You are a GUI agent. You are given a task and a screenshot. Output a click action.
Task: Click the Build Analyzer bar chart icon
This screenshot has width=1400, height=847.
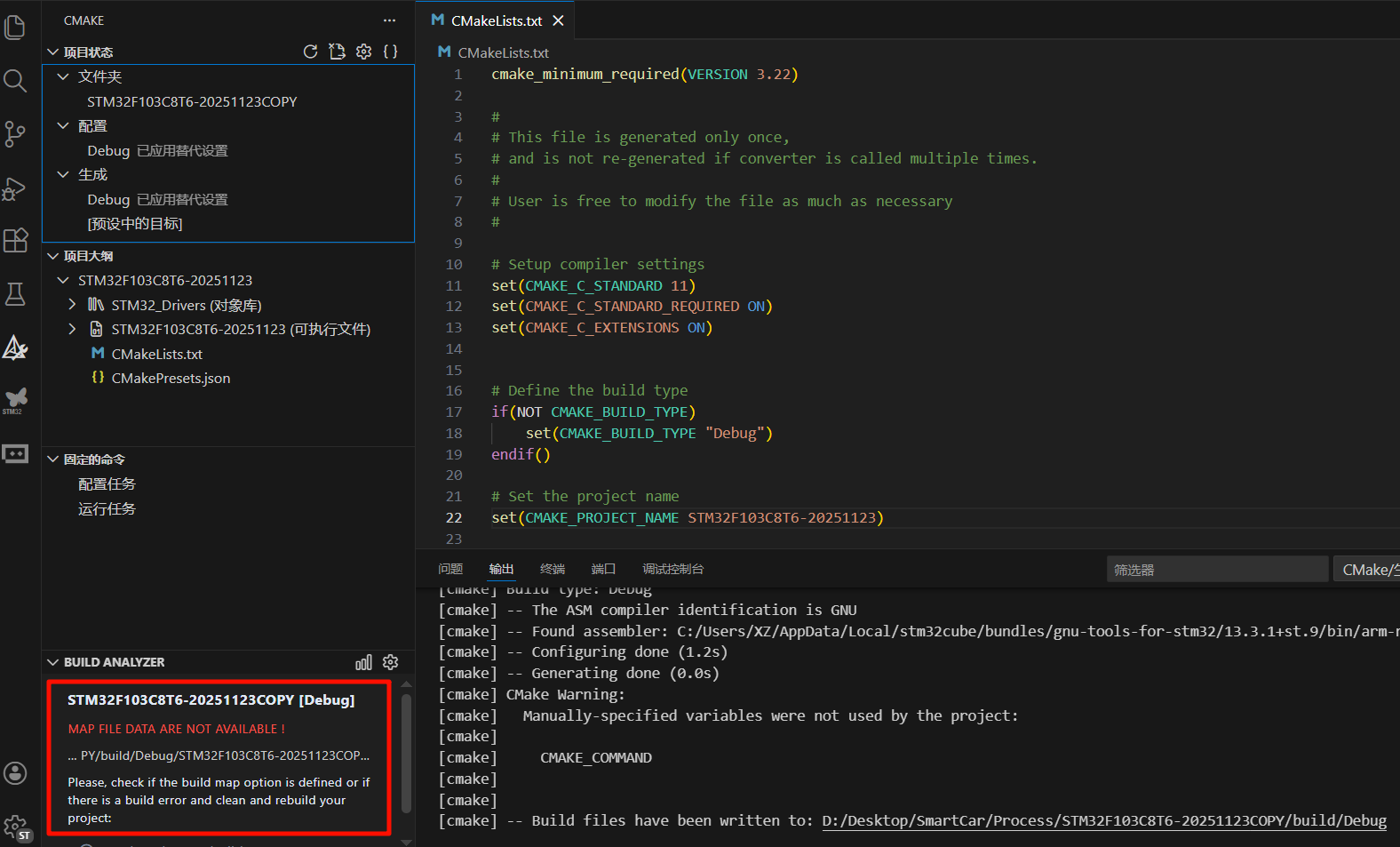click(363, 662)
